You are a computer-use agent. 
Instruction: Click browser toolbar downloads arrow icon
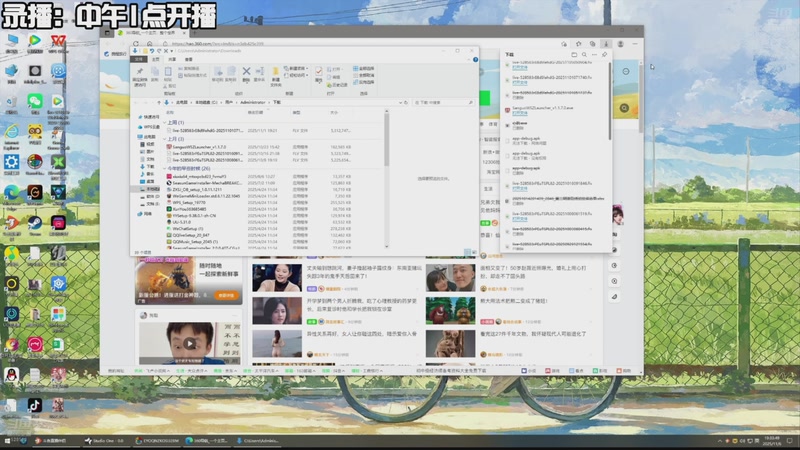click(606, 44)
